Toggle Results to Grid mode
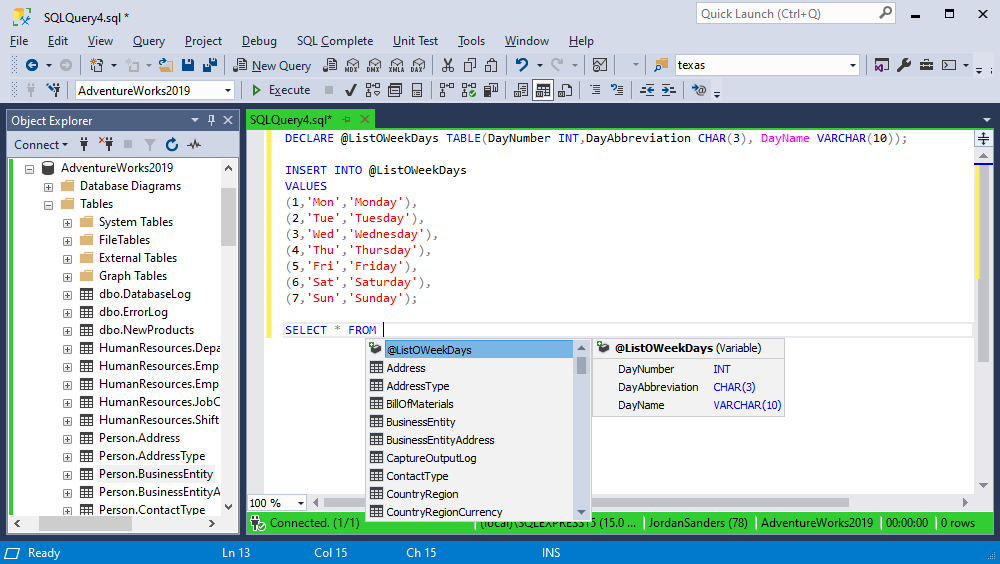Screen dimensions: 1000x564 point(543,90)
